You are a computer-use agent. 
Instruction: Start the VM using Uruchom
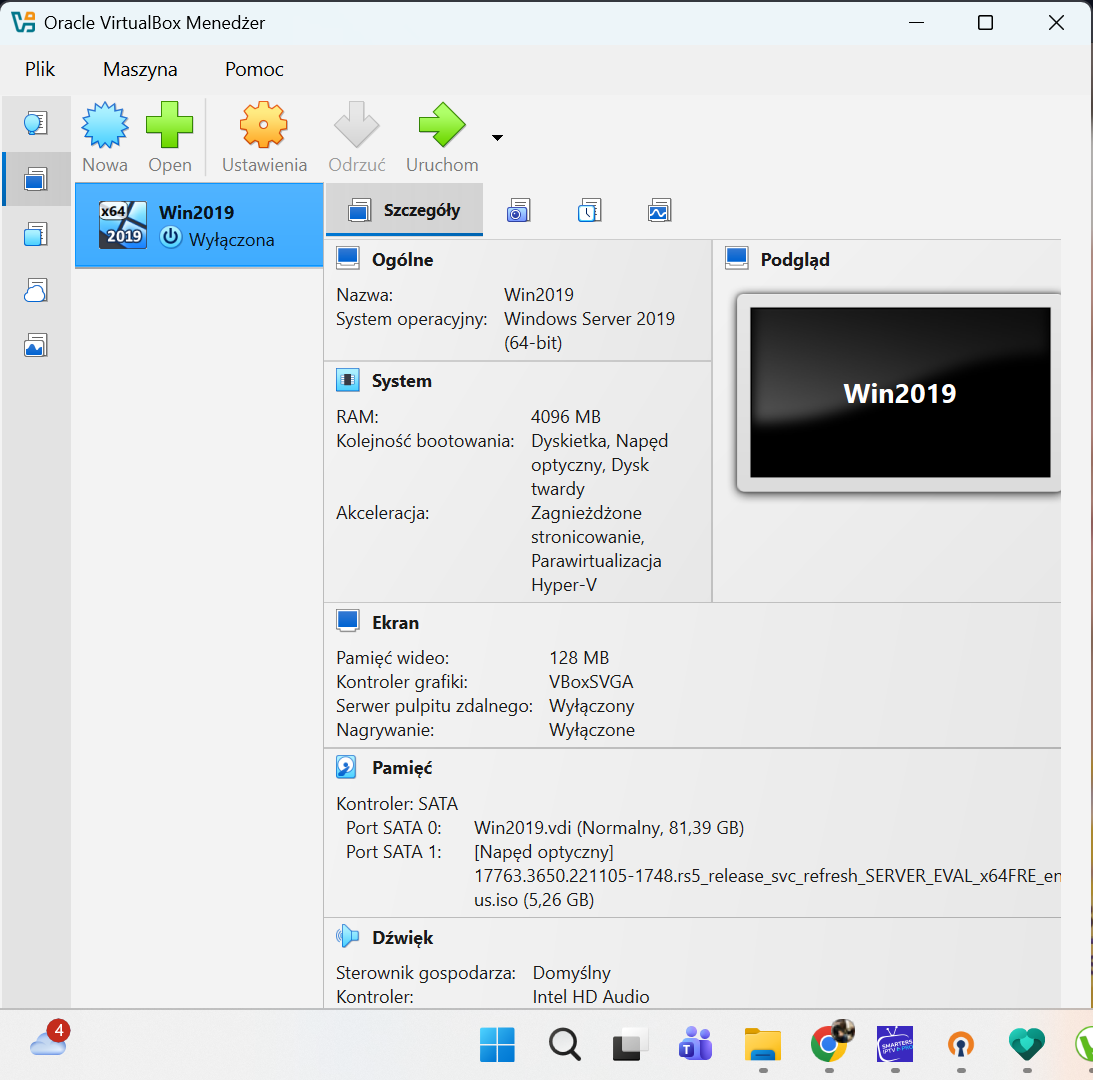pos(441,135)
